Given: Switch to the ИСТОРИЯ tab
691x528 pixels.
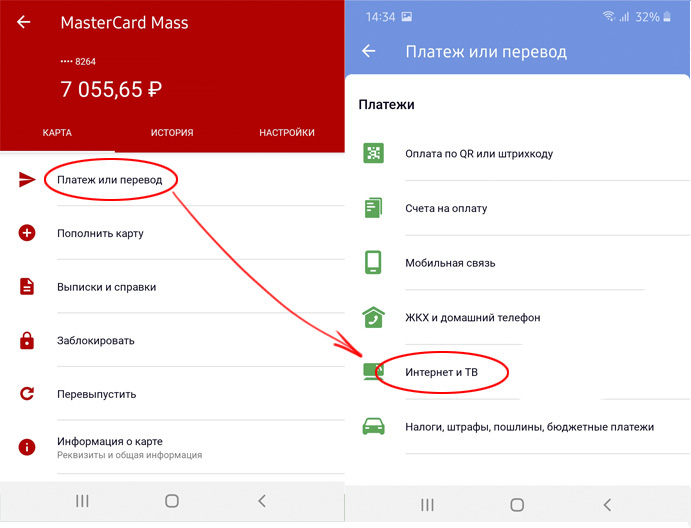Looking at the screenshot, I should tap(172, 132).
